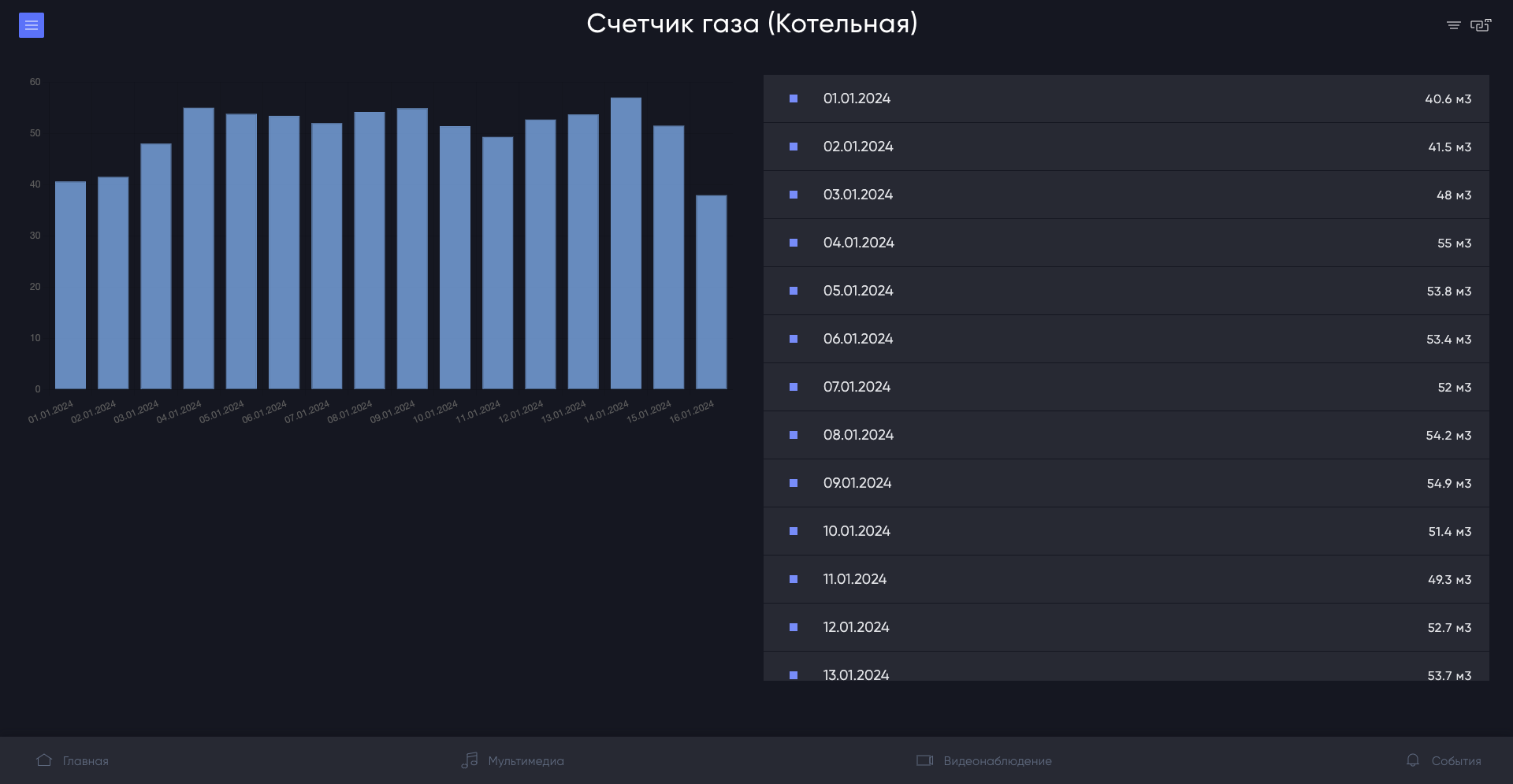The width and height of the screenshot is (1513, 784).
Task: Click the home icon in the bottom bar
Action: (x=44, y=760)
